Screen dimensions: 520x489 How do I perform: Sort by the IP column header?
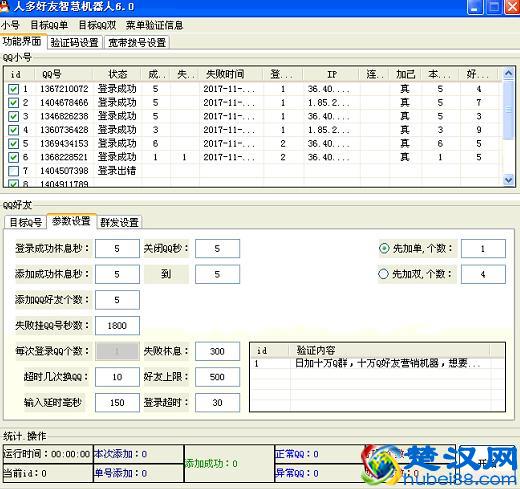click(332, 74)
